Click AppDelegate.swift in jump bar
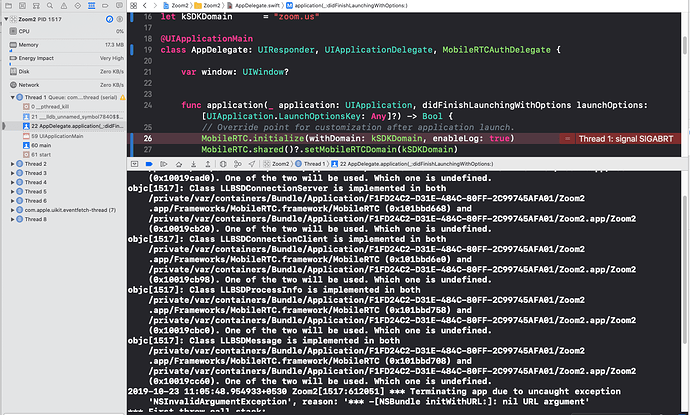 [x=253, y=6]
